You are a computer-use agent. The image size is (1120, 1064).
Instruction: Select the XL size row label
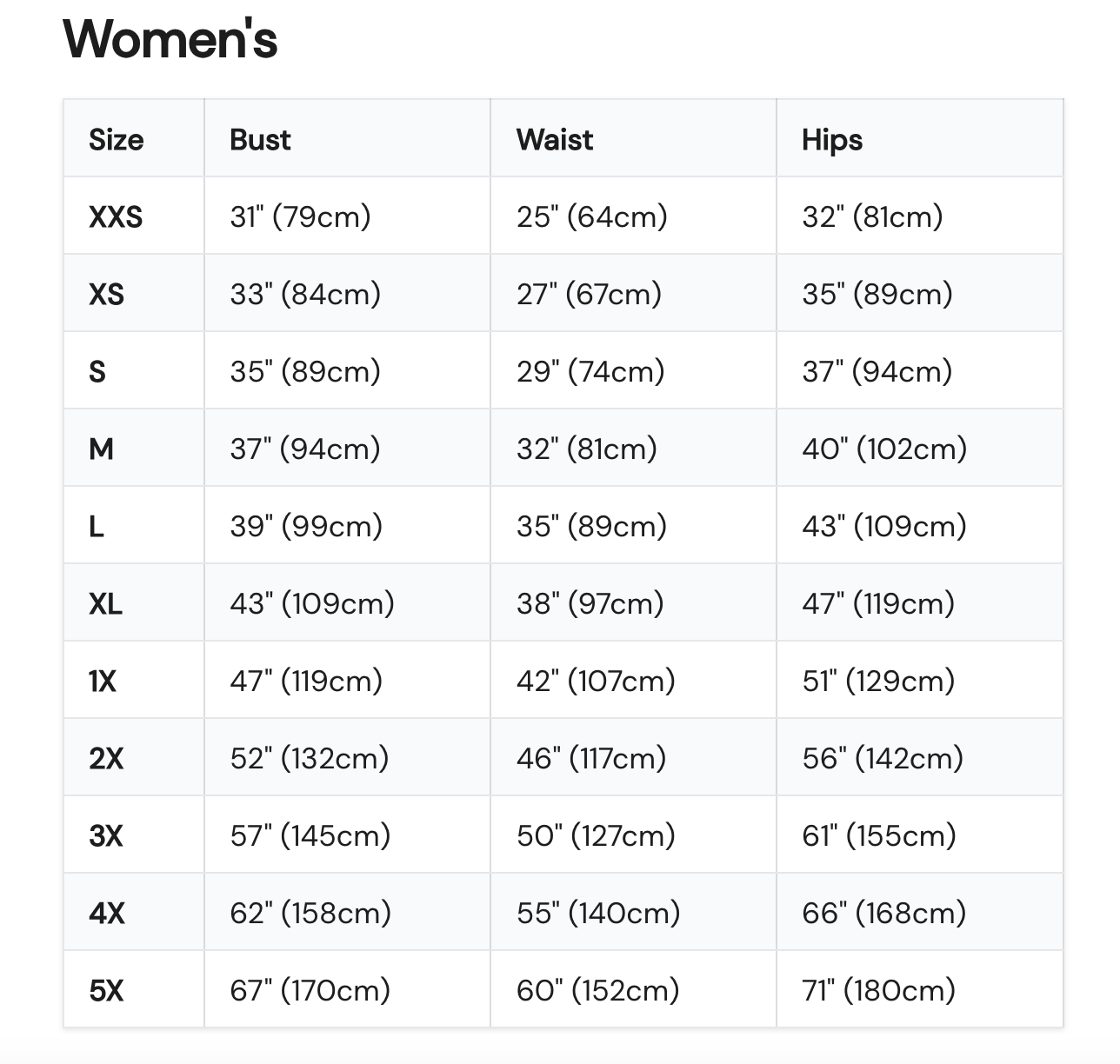coord(105,603)
